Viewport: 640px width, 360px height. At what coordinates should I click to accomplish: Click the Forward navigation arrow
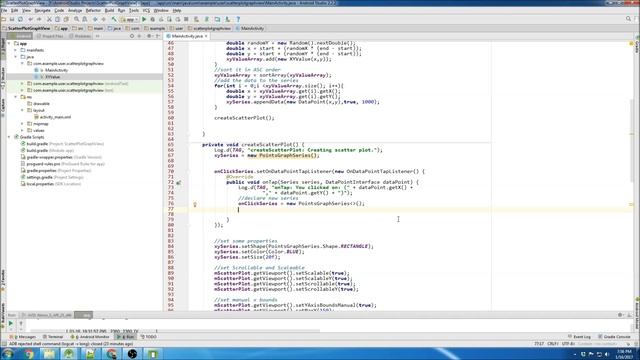coord(104,19)
